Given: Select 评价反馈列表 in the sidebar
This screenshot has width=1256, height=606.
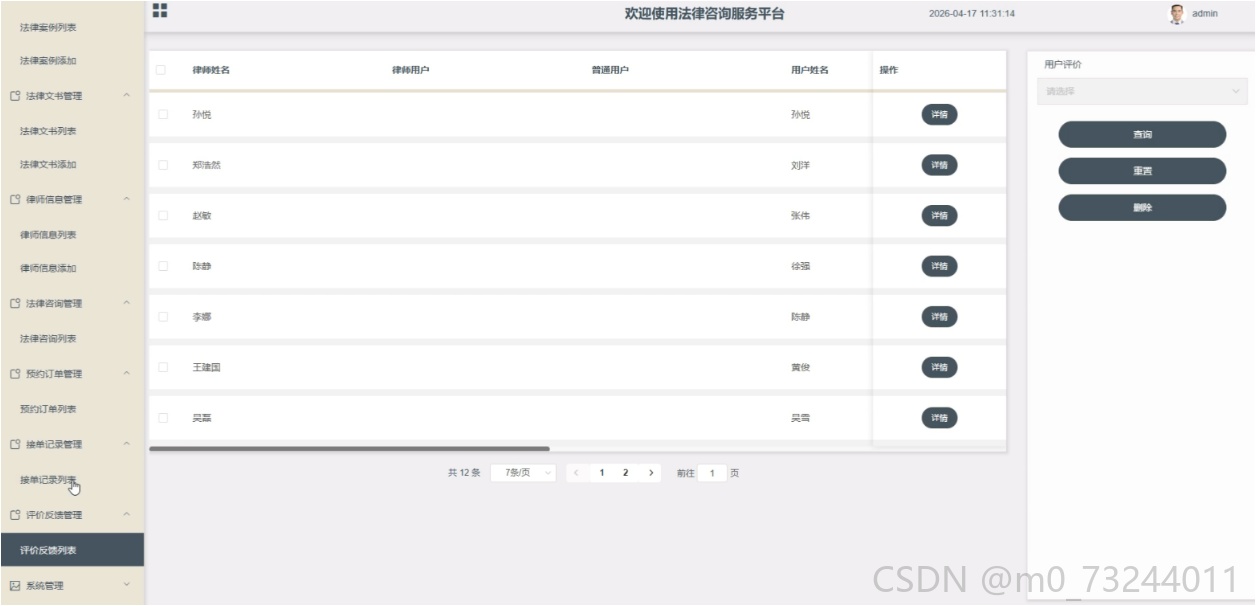Looking at the screenshot, I should (x=72, y=550).
